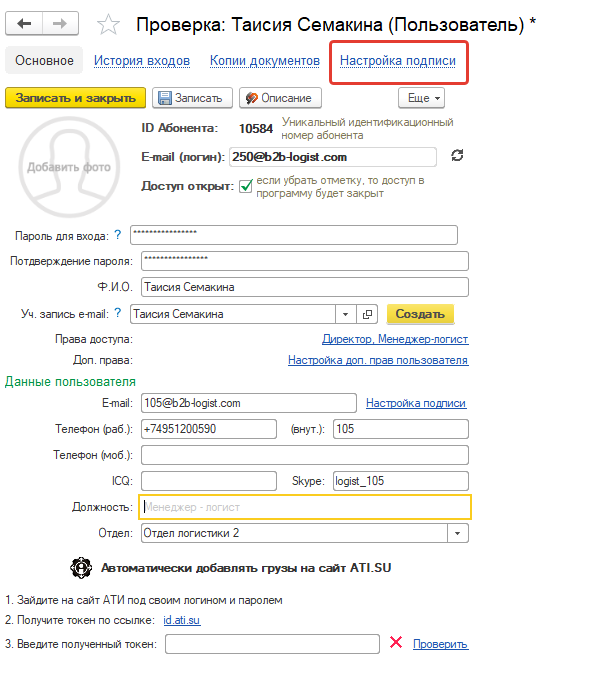
Task: Click the Записать button with the disk icon
Action: 193,98
